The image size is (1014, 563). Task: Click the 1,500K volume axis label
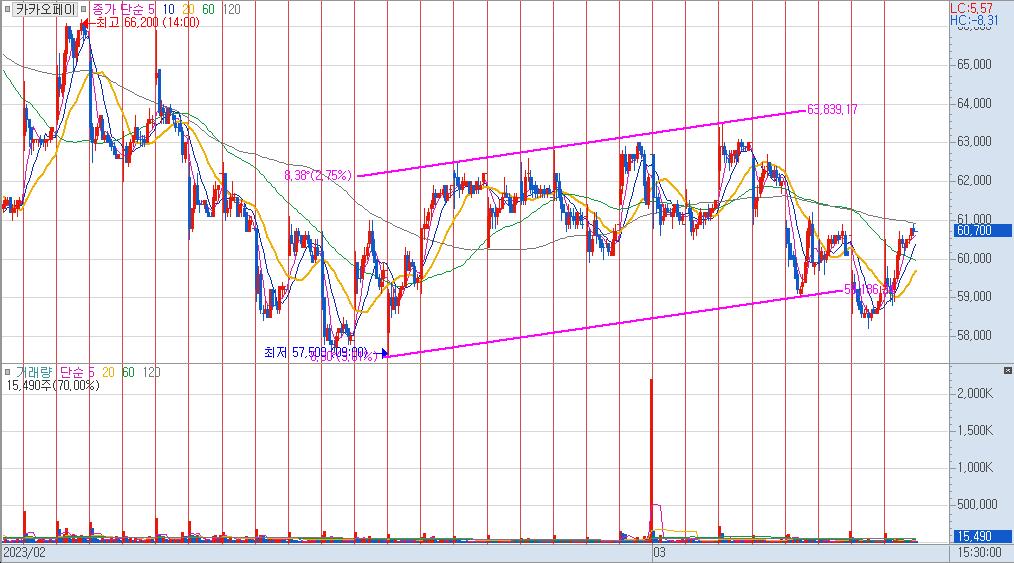point(975,430)
